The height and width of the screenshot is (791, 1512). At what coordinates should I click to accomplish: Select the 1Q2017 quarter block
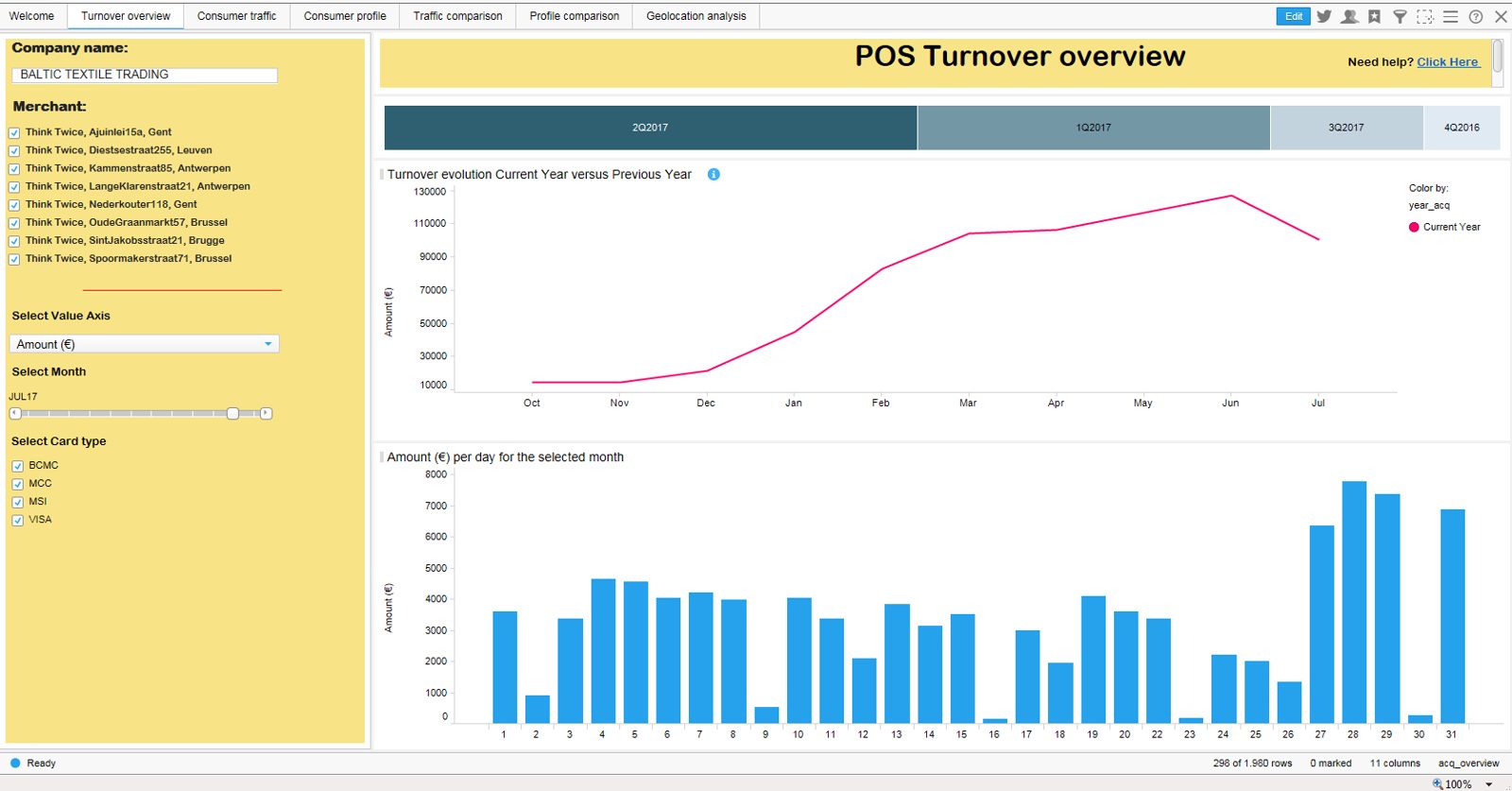(1093, 128)
